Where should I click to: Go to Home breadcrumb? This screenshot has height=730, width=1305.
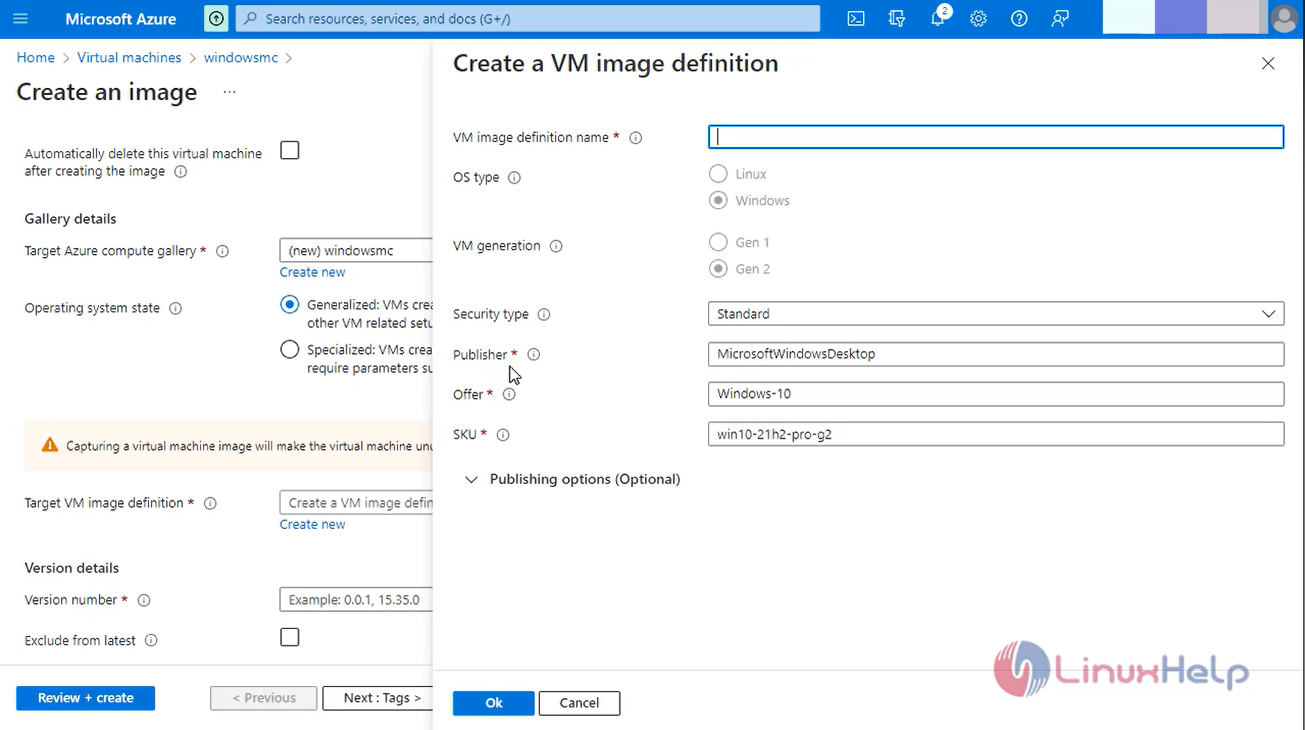click(35, 58)
